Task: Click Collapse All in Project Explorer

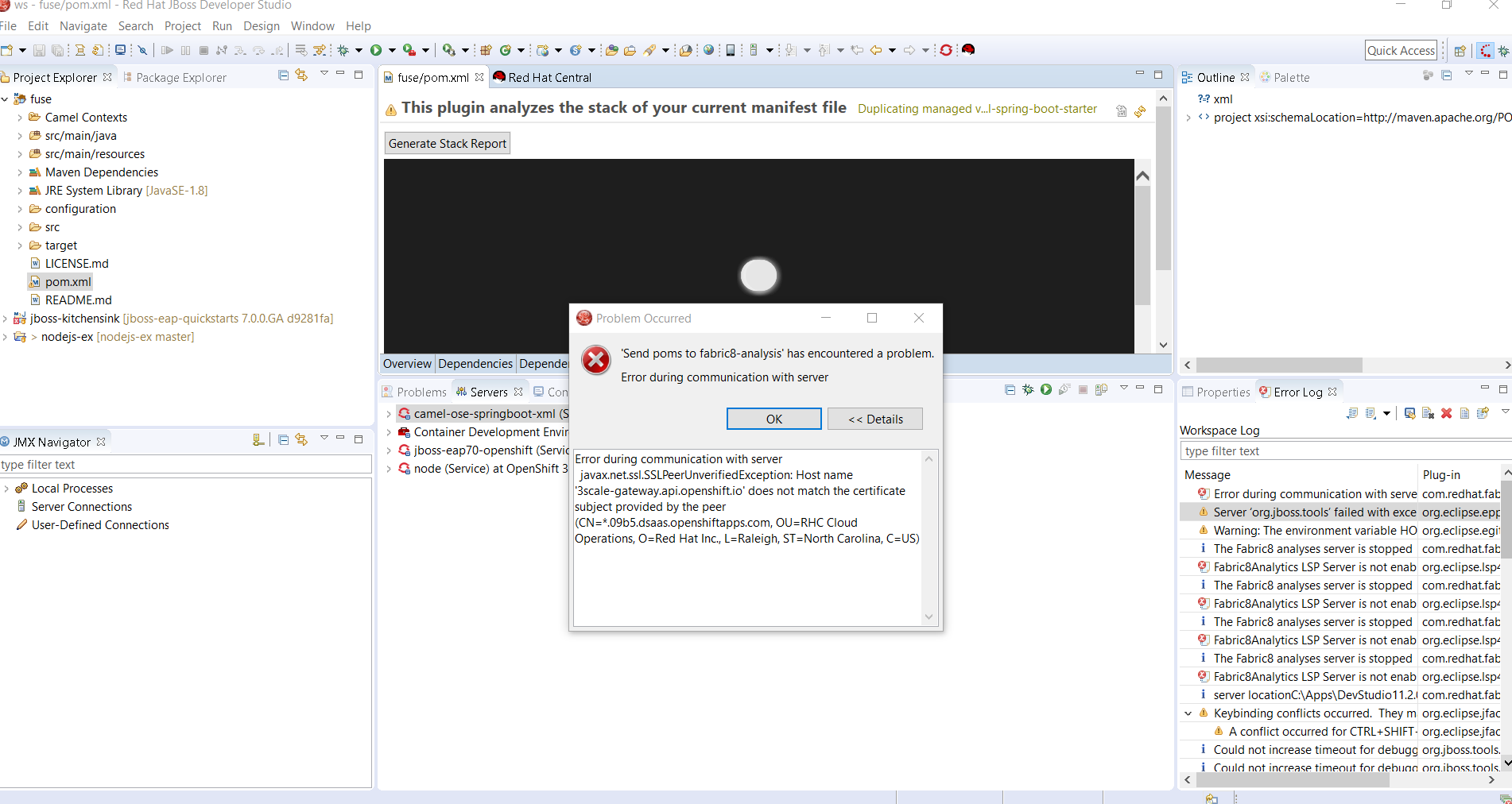Action: point(283,75)
